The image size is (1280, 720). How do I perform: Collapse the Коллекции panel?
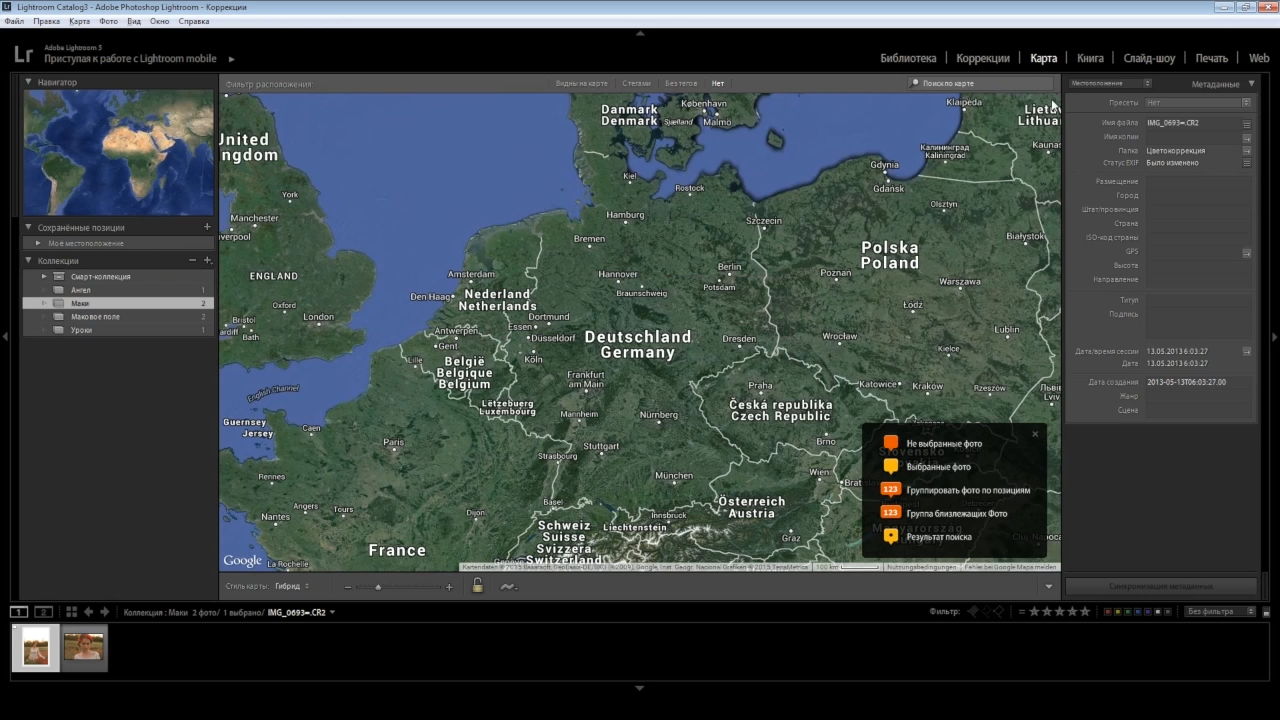[29, 260]
